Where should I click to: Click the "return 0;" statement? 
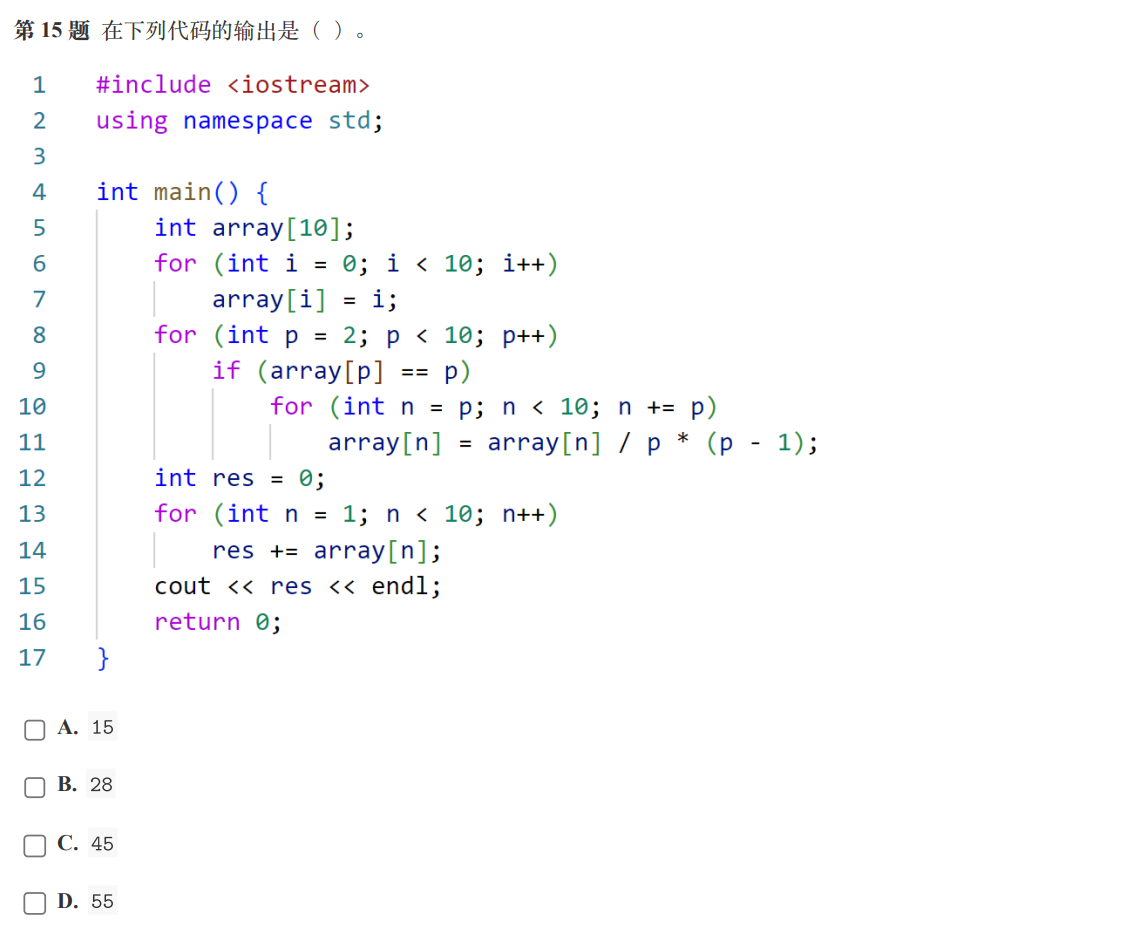point(218,622)
